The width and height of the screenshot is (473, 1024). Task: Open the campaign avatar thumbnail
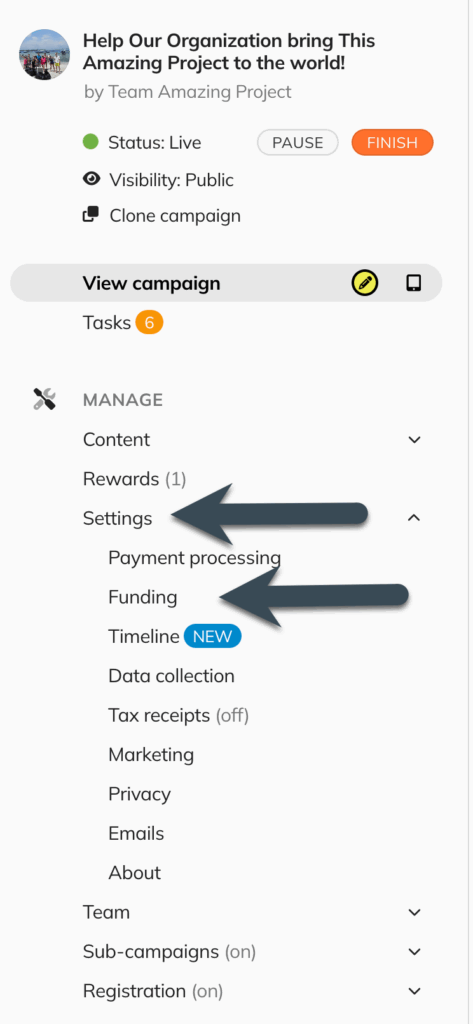pyautogui.click(x=44, y=54)
